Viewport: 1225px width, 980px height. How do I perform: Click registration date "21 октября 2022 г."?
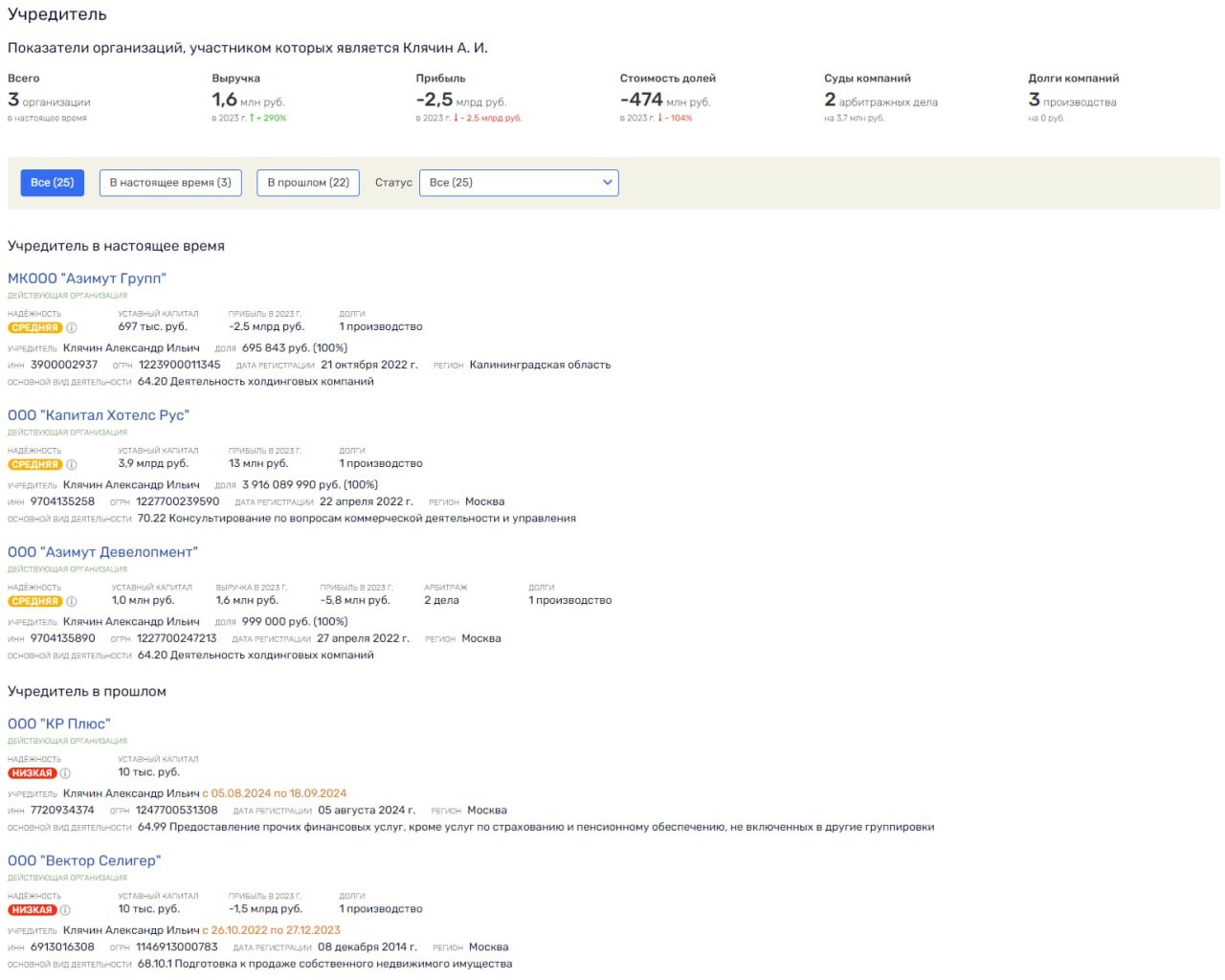coord(369,365)
